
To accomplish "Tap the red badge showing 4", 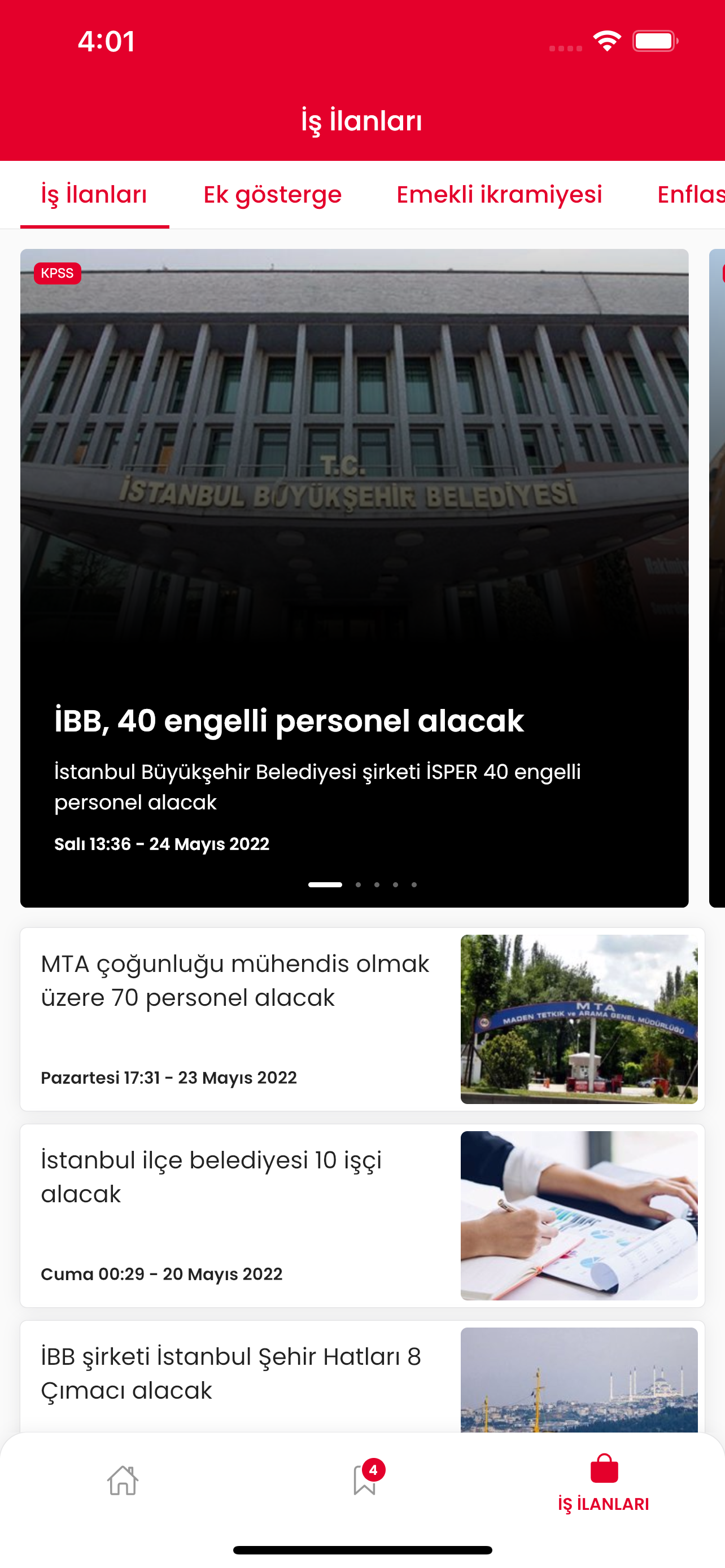I will (373, 1470).
